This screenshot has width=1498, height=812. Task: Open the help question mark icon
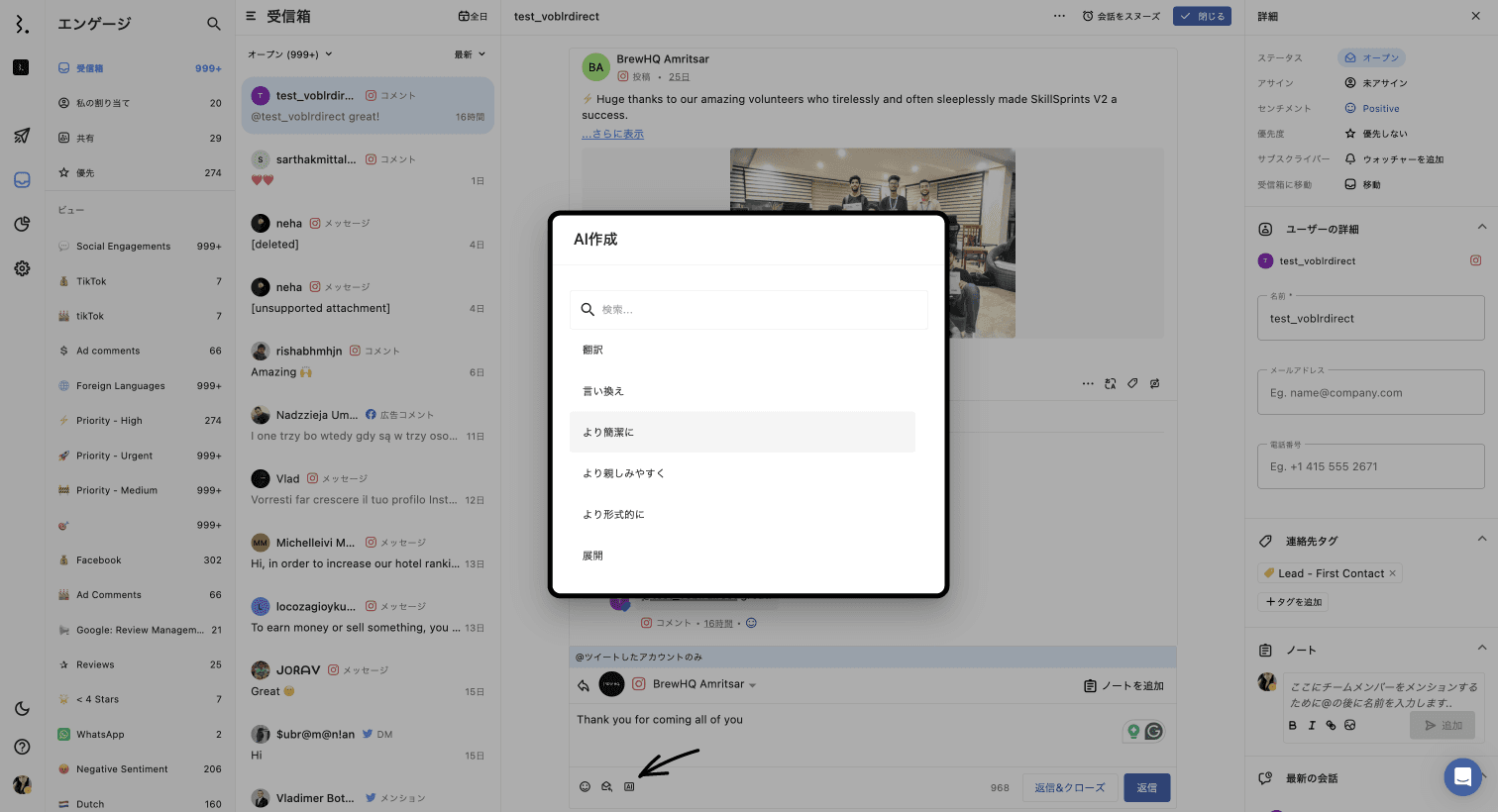22,747
